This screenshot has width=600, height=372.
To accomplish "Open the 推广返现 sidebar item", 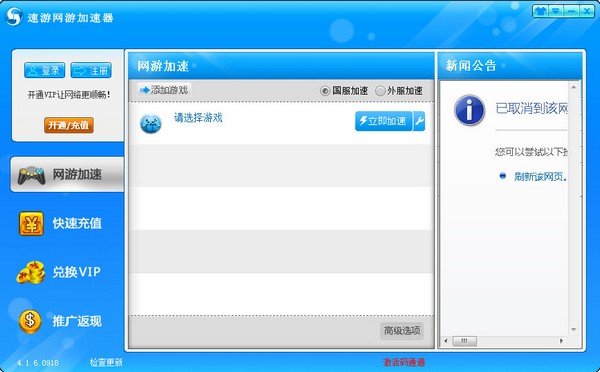I will pos(60,321).
